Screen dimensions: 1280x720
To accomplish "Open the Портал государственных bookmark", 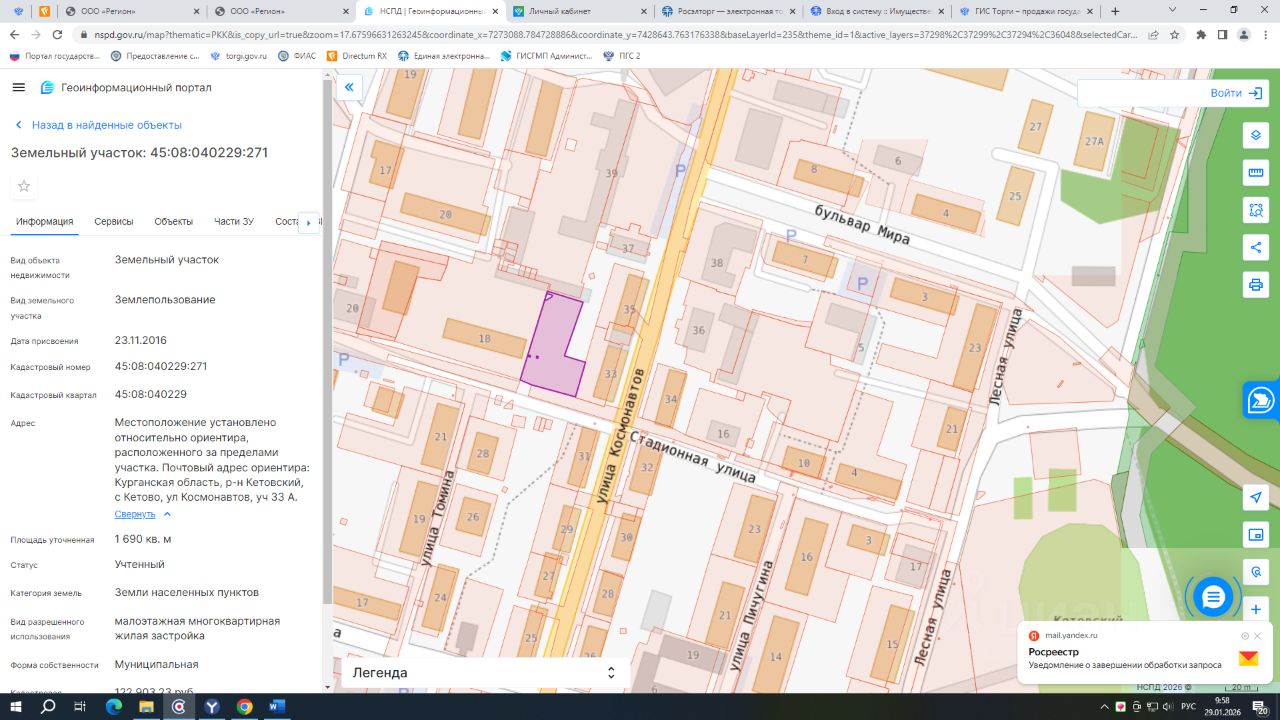I will (55, 56).
